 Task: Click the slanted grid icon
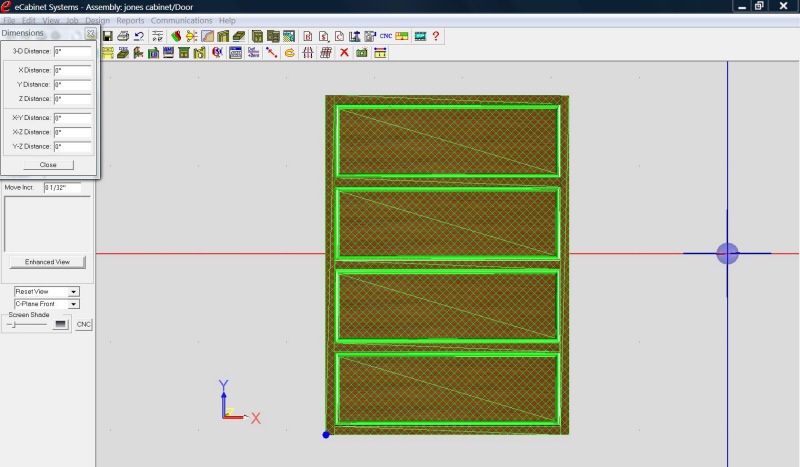pyautogui.click(x=326, y=53)
